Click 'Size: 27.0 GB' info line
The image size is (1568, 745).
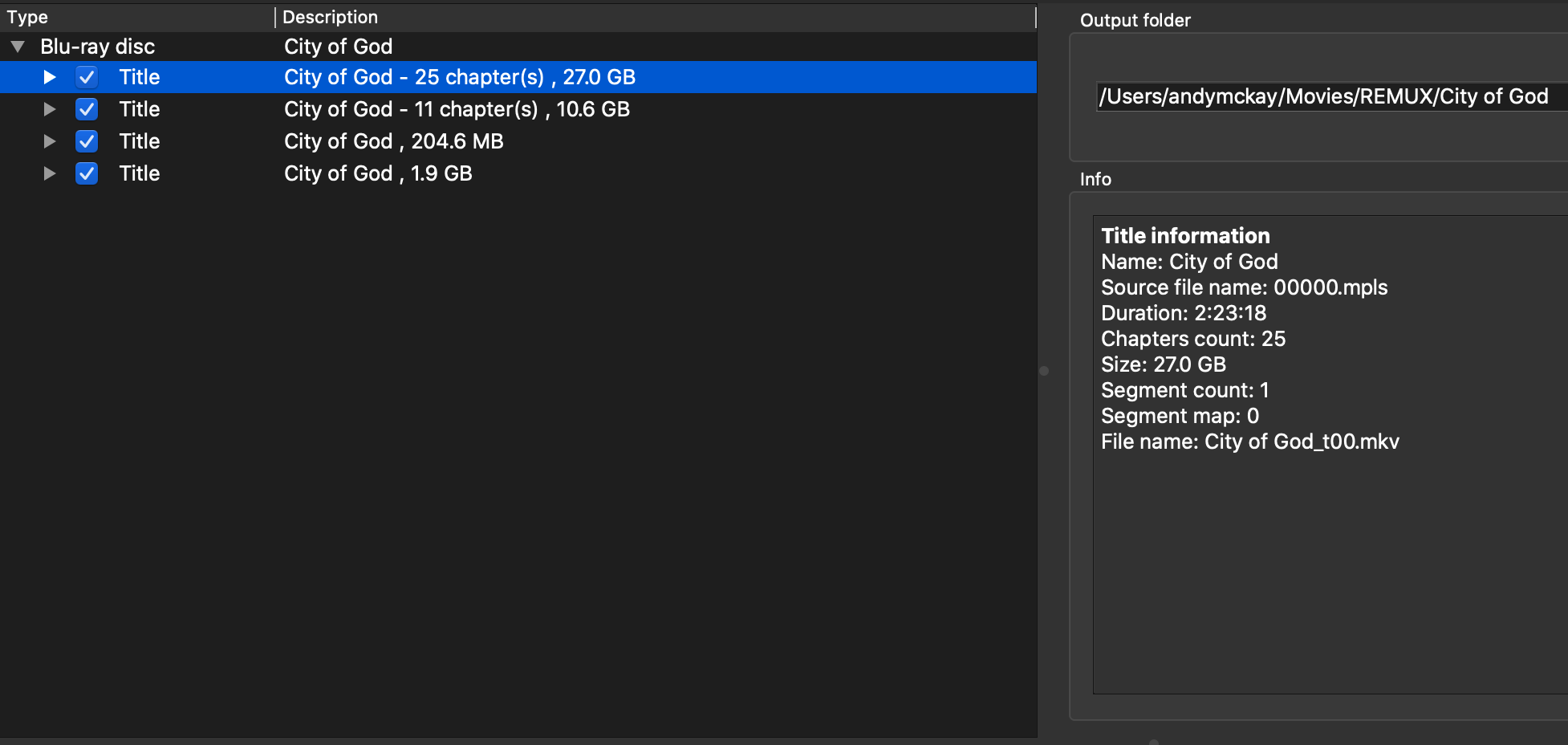click(1164, 364)
